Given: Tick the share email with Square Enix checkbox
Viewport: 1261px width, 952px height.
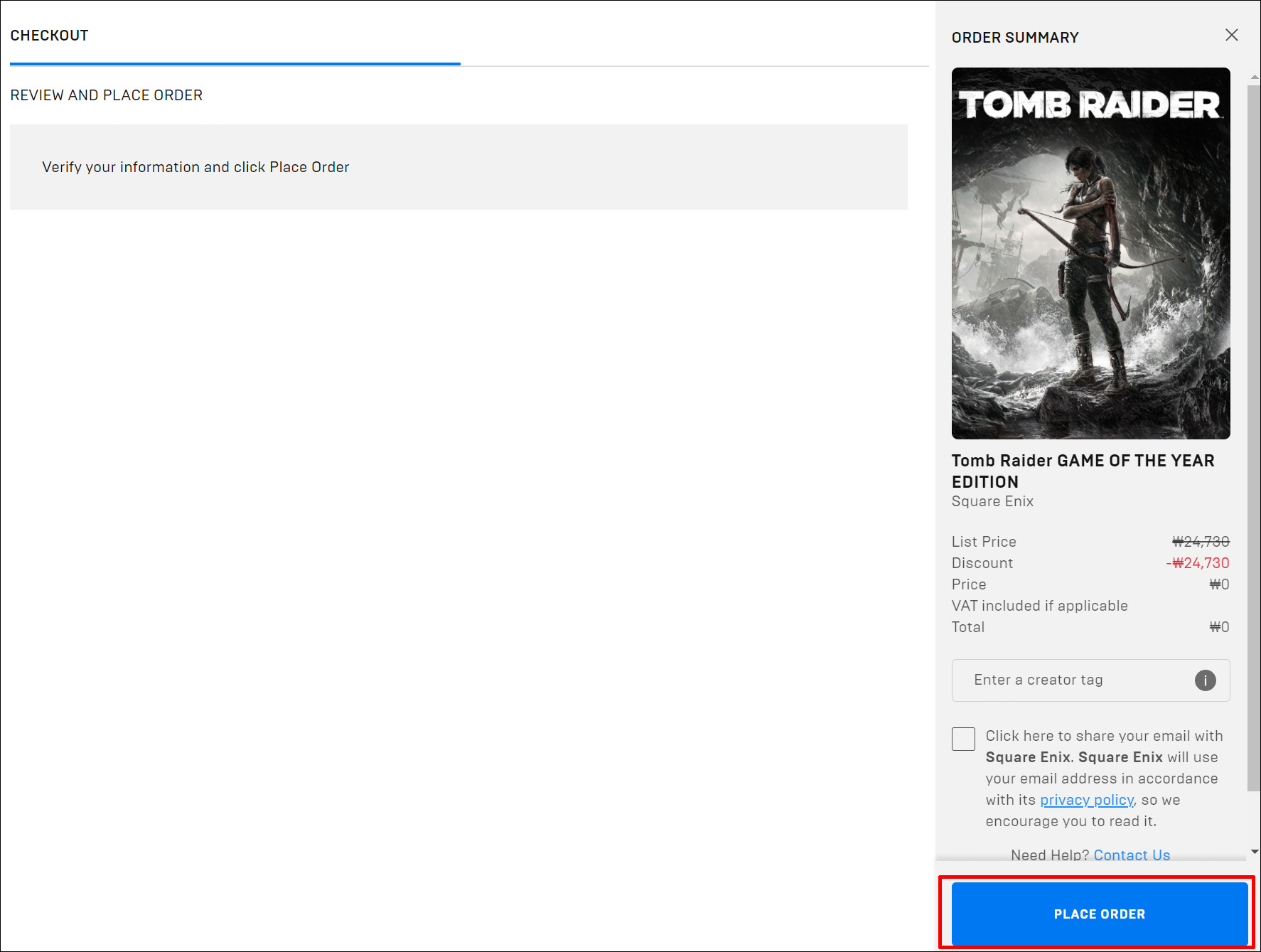Looking at the screenshot, I should point(963,739).
